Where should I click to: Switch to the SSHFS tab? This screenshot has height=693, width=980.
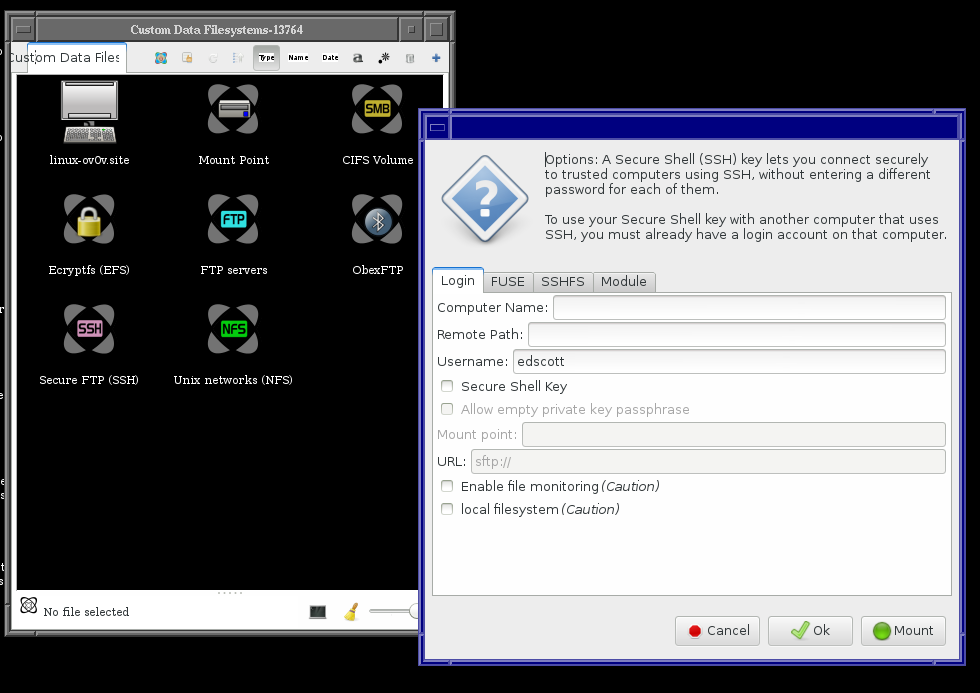563,282
